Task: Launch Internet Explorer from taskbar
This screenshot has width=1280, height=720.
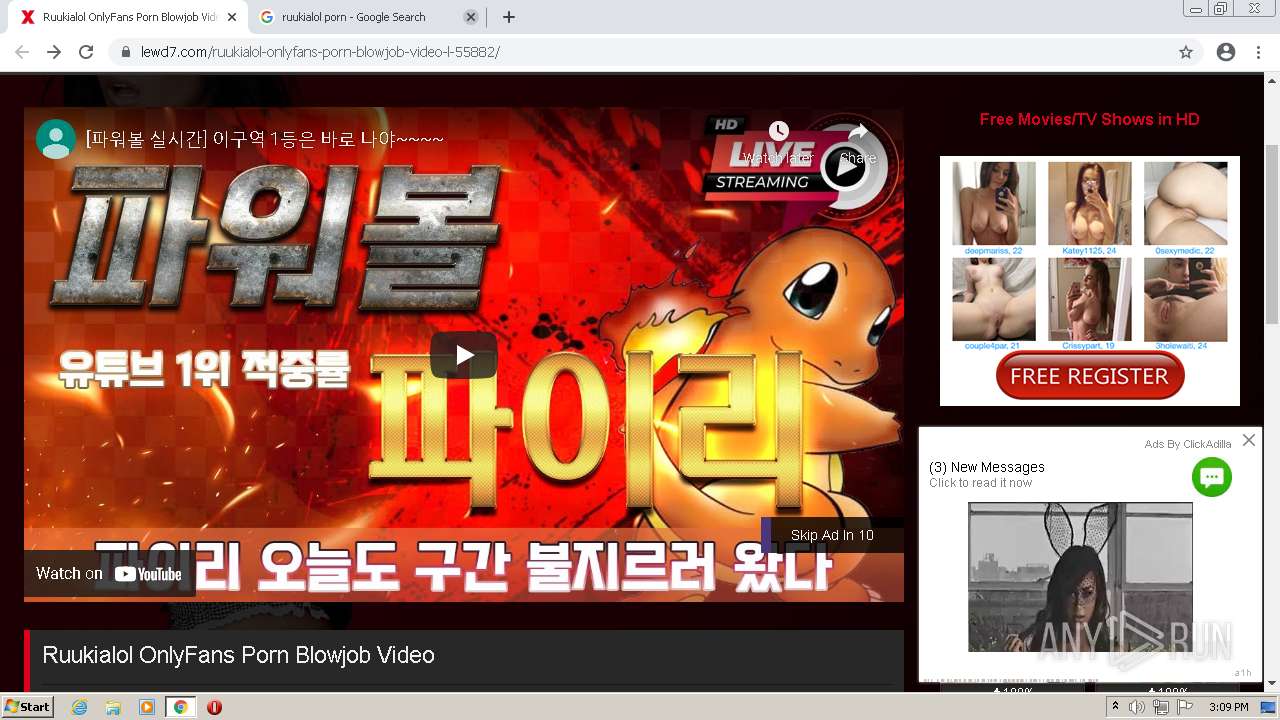Action: pyautogui.click(x=79, y=707)
